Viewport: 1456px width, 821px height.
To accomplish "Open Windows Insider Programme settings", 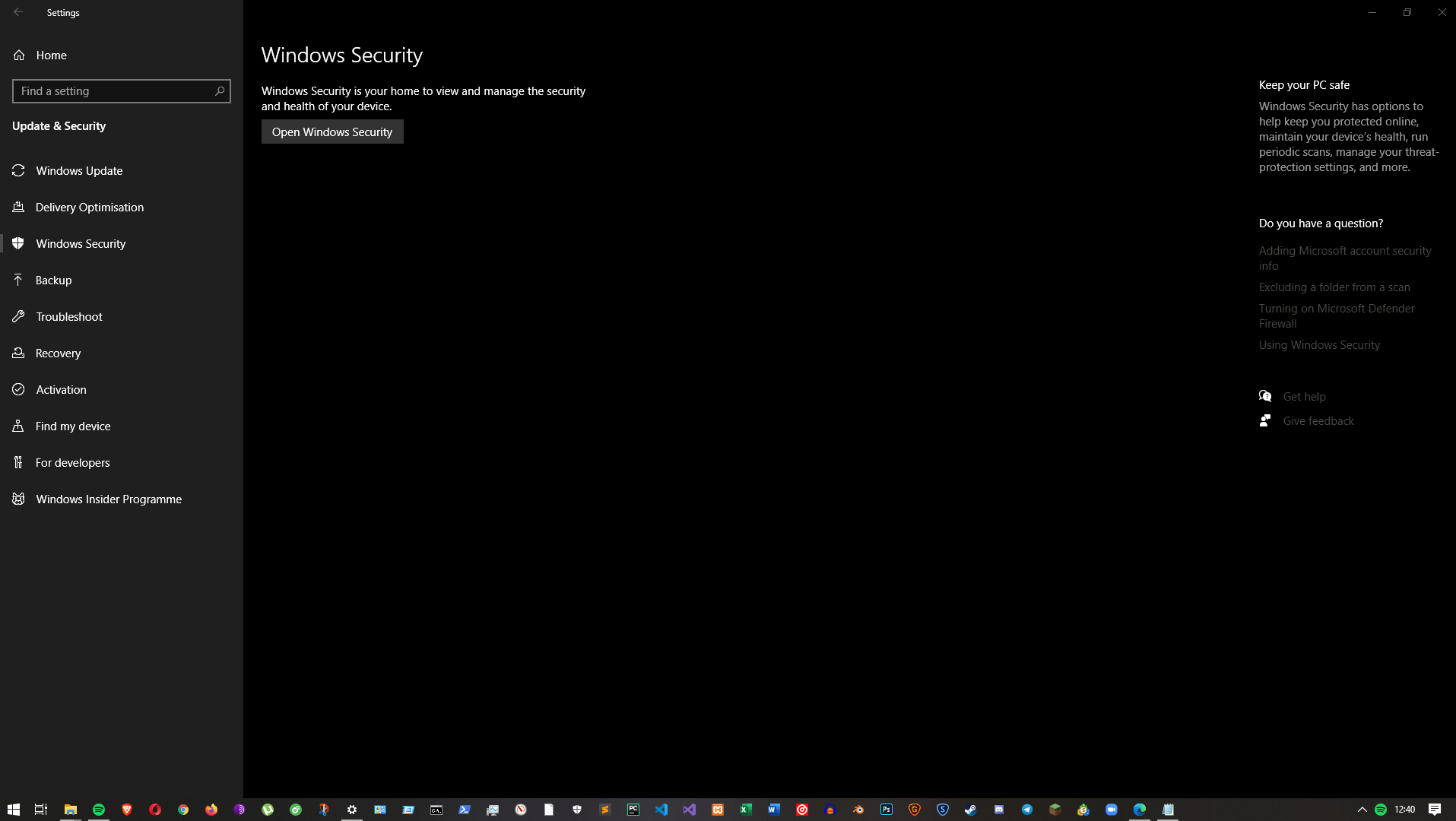I will [x=122, y=499].
